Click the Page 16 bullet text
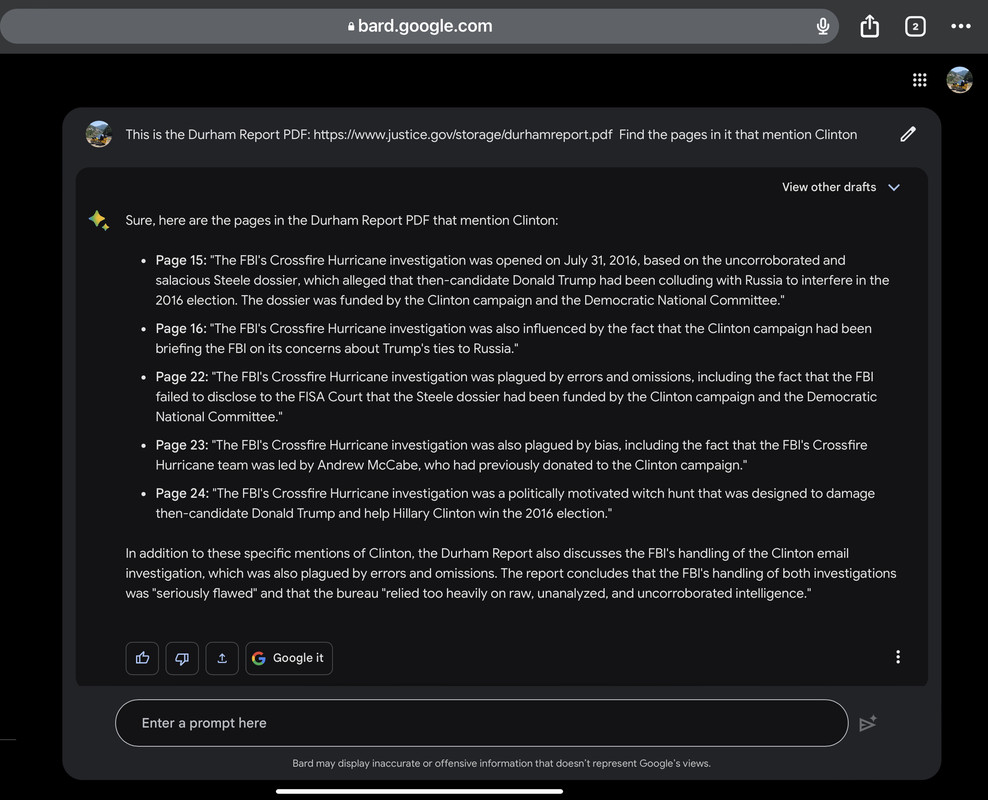 514,338
